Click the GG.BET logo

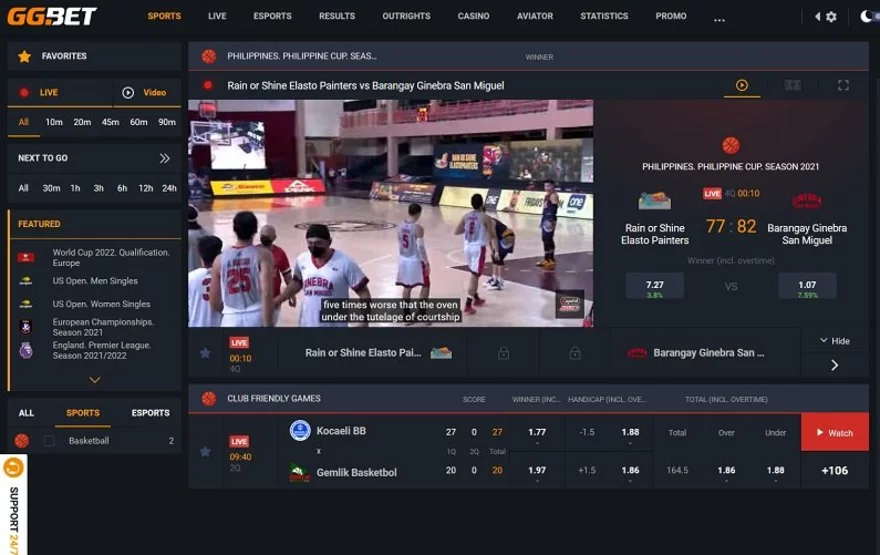coord(53,17)
